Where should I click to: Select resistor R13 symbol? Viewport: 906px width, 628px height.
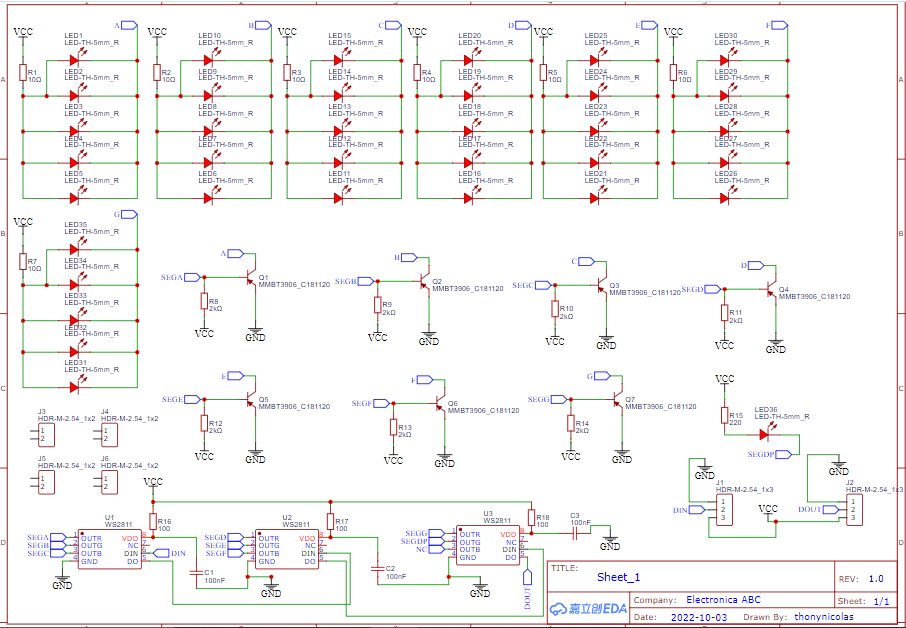pyautogui.click(x=393, y=427)
